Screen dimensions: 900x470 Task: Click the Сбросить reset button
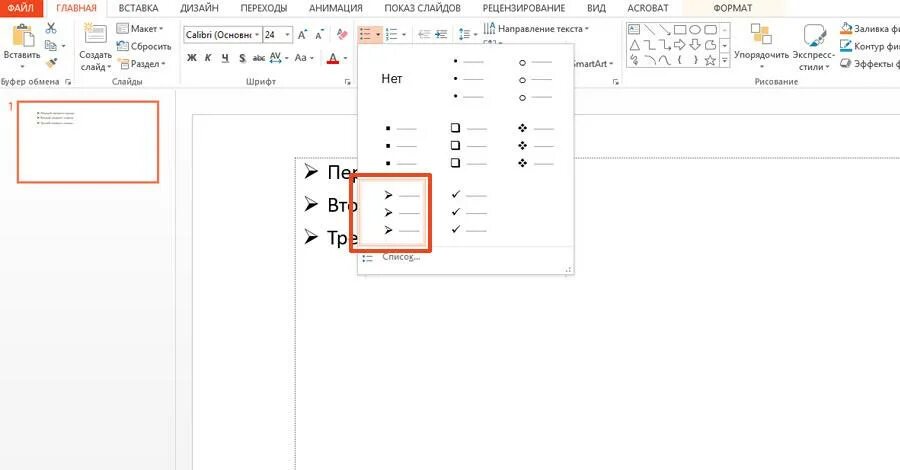point(143,46)
